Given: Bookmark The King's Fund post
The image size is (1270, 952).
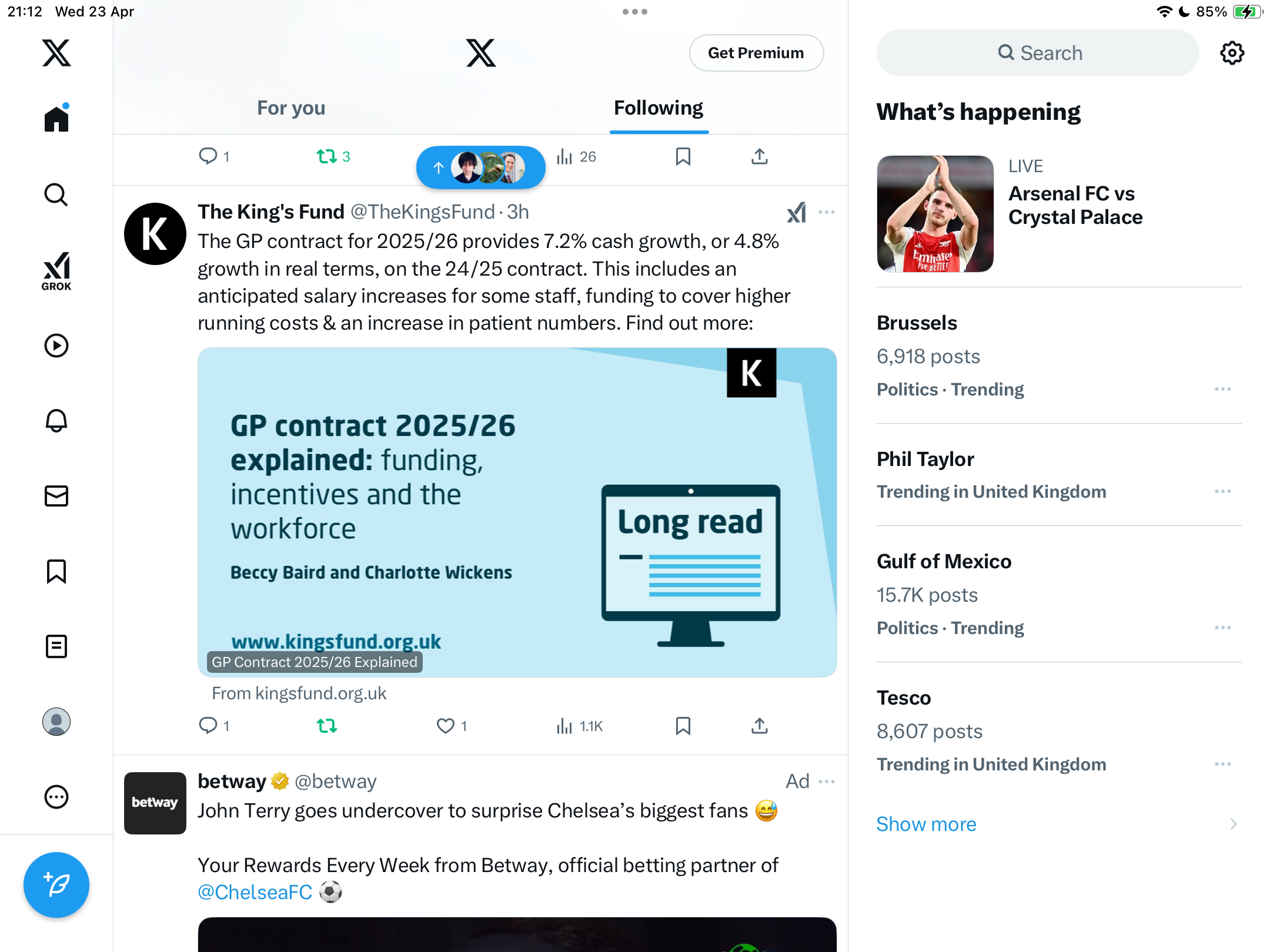Looking at the screenshot, I should point(683,726).
